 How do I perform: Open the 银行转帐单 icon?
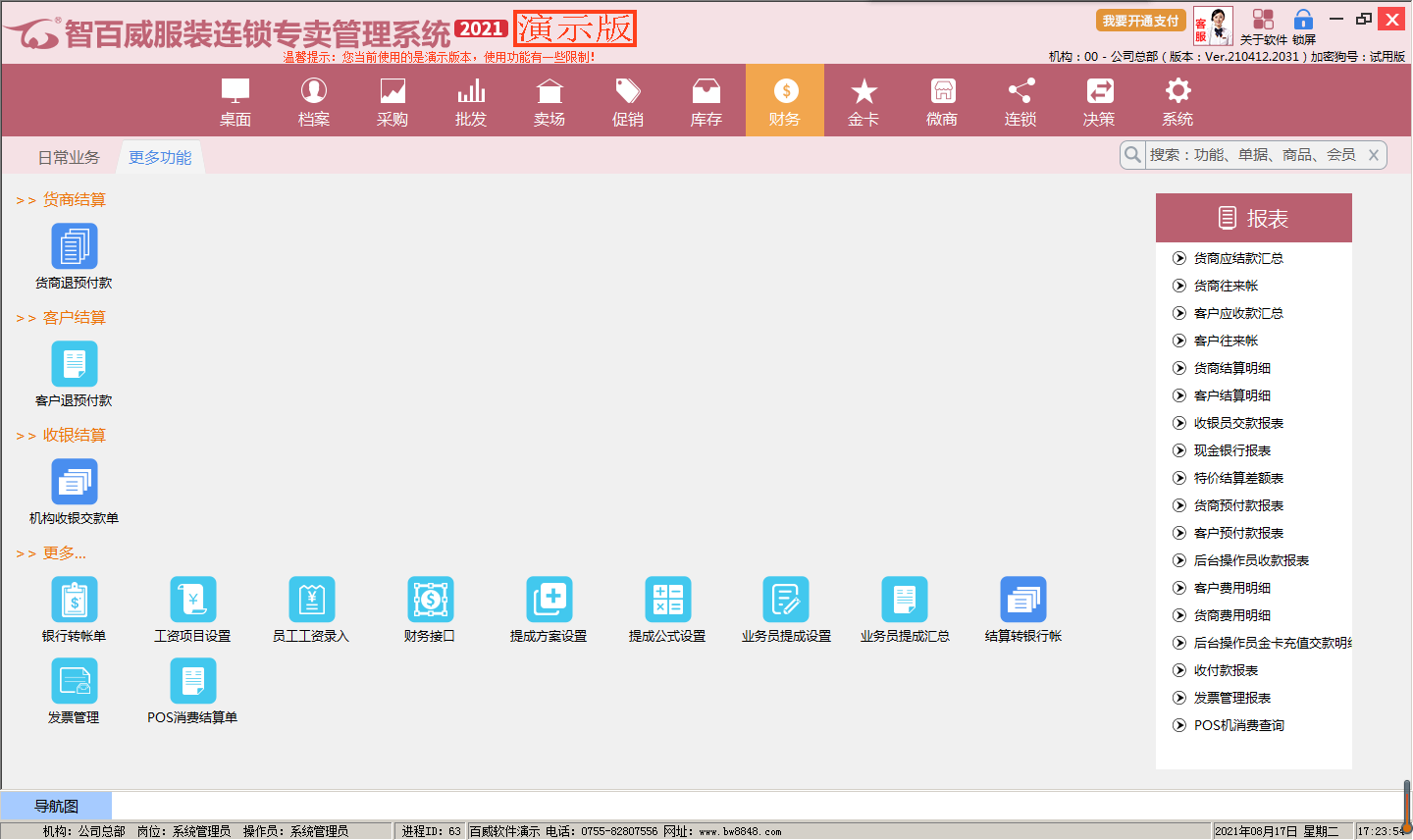tap(75, 600)
